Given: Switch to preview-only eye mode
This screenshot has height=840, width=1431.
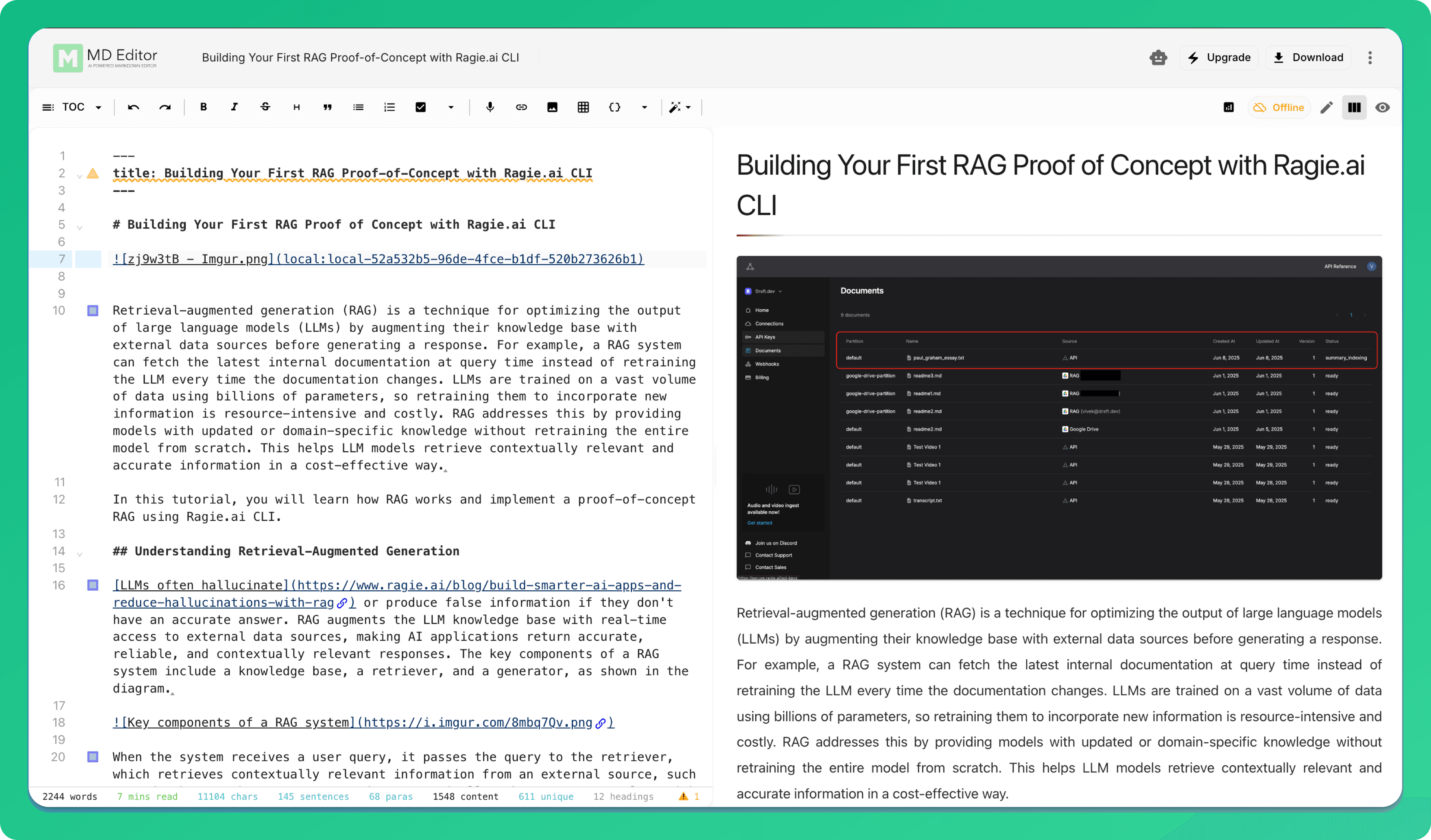Looking at the screenshot, I should coord(1383,107).
